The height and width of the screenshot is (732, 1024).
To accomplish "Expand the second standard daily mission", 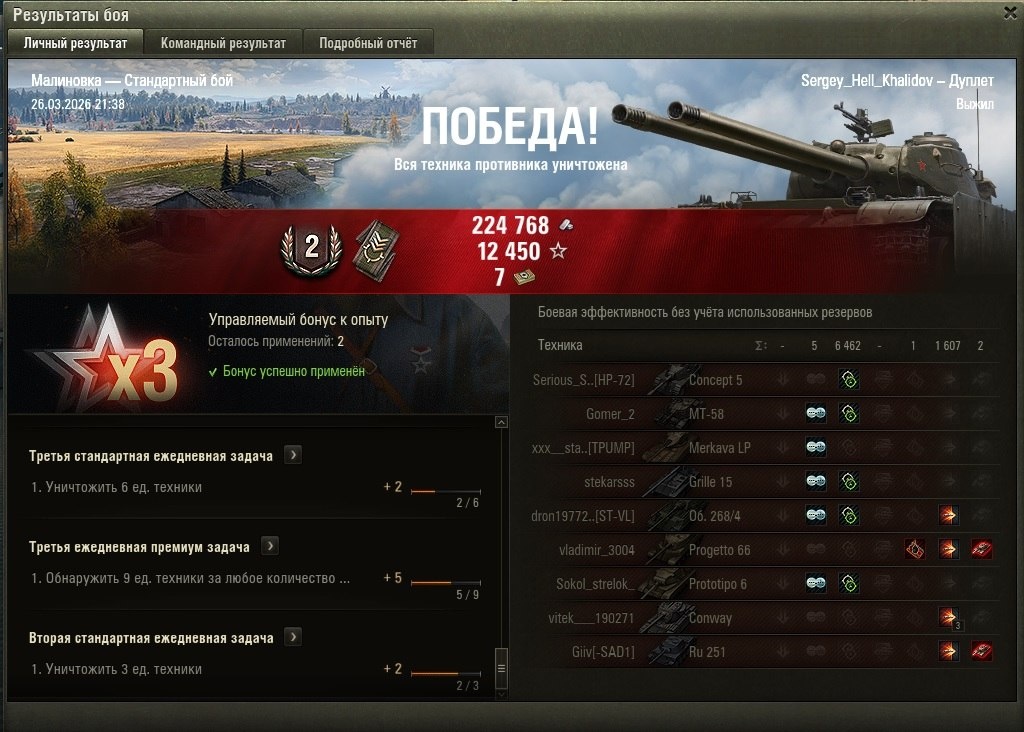I will pos(293,637).
